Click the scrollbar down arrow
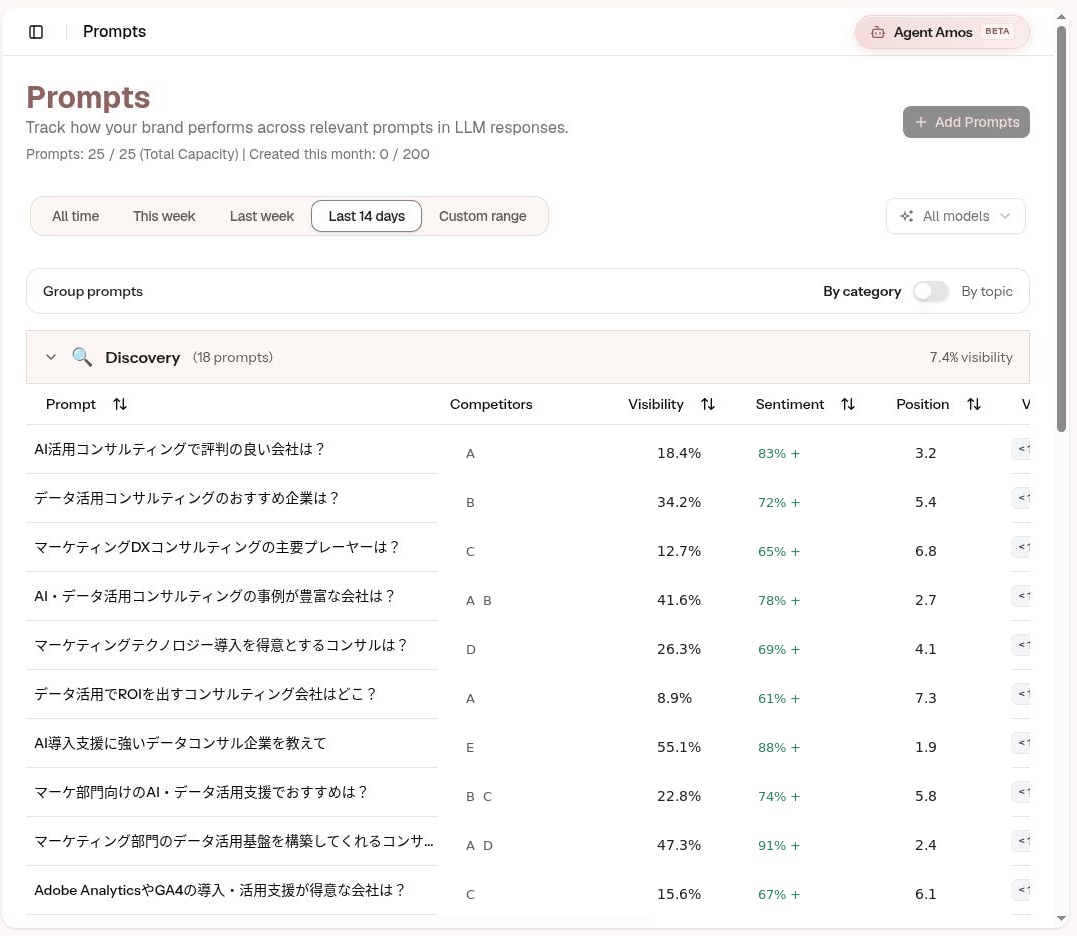This screenshot has width=1077, height=936. tap(1061, 918)
